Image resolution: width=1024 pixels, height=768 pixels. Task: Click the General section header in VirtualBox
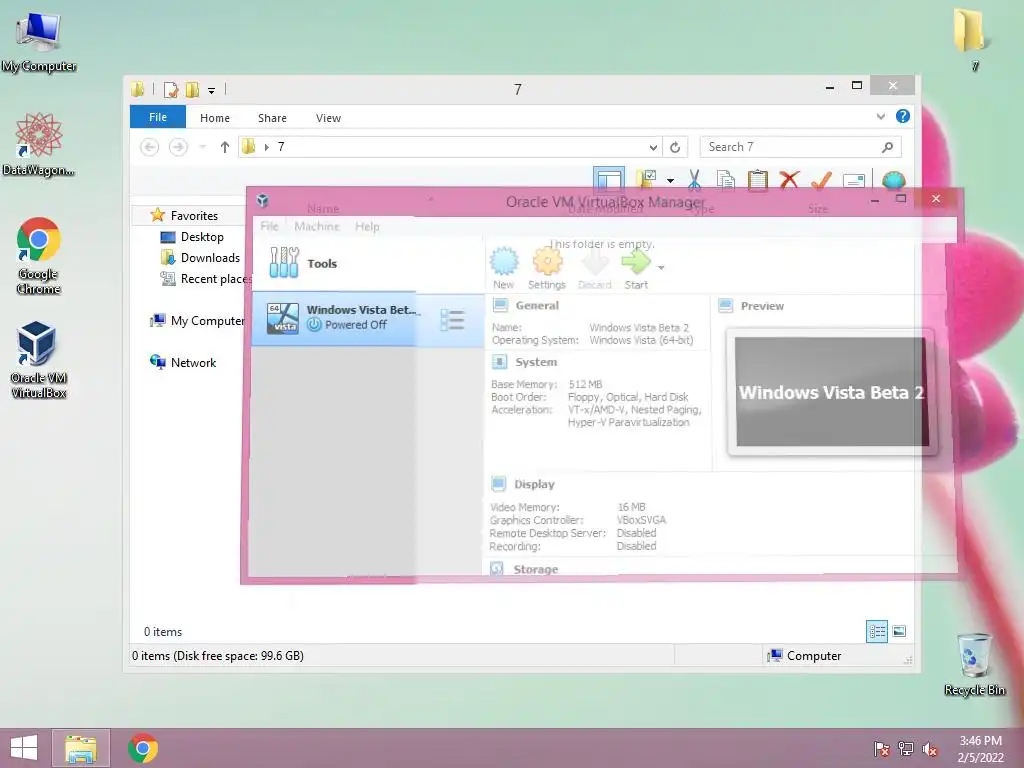point(537,306)
